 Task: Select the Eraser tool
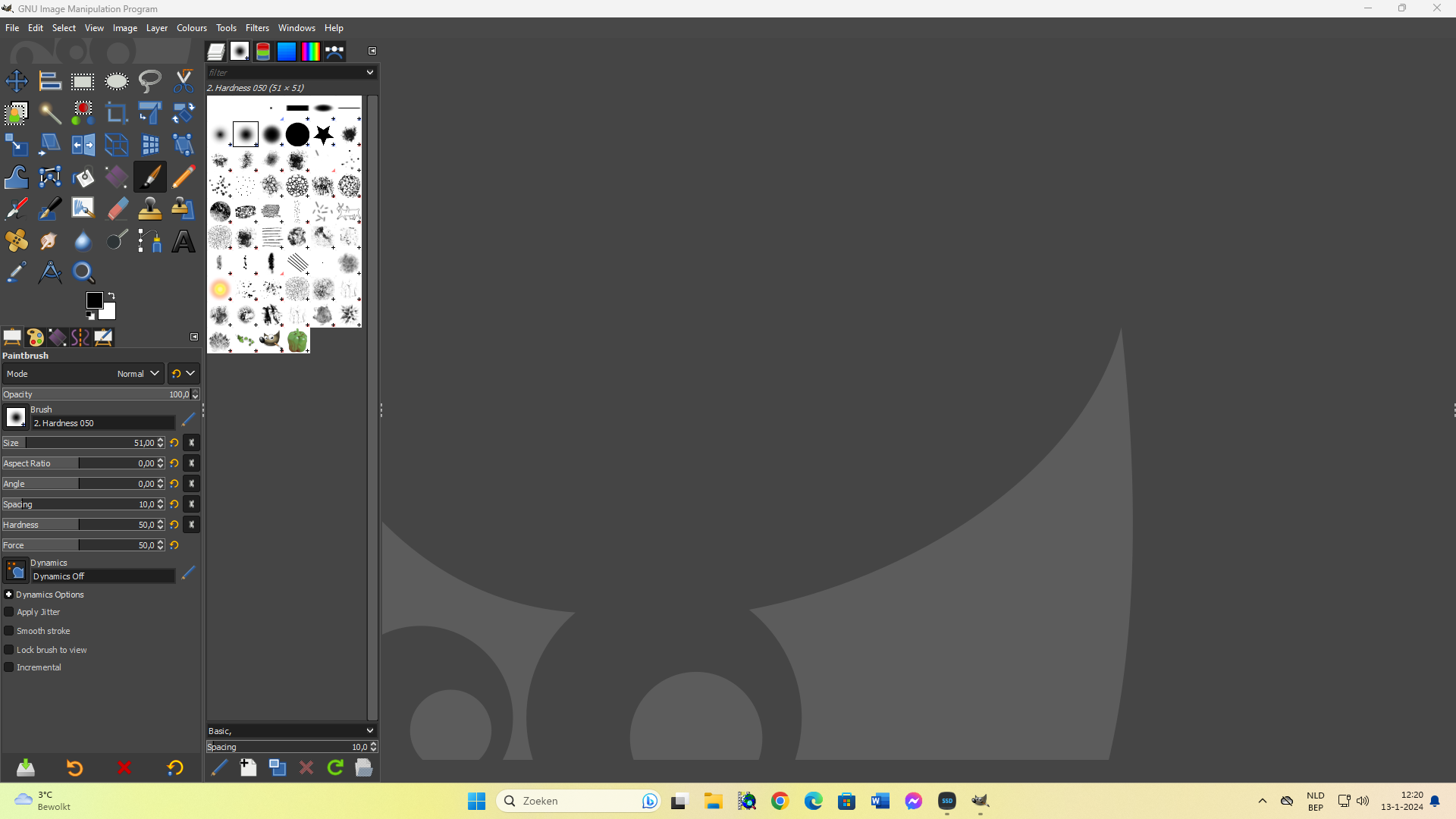117,208
